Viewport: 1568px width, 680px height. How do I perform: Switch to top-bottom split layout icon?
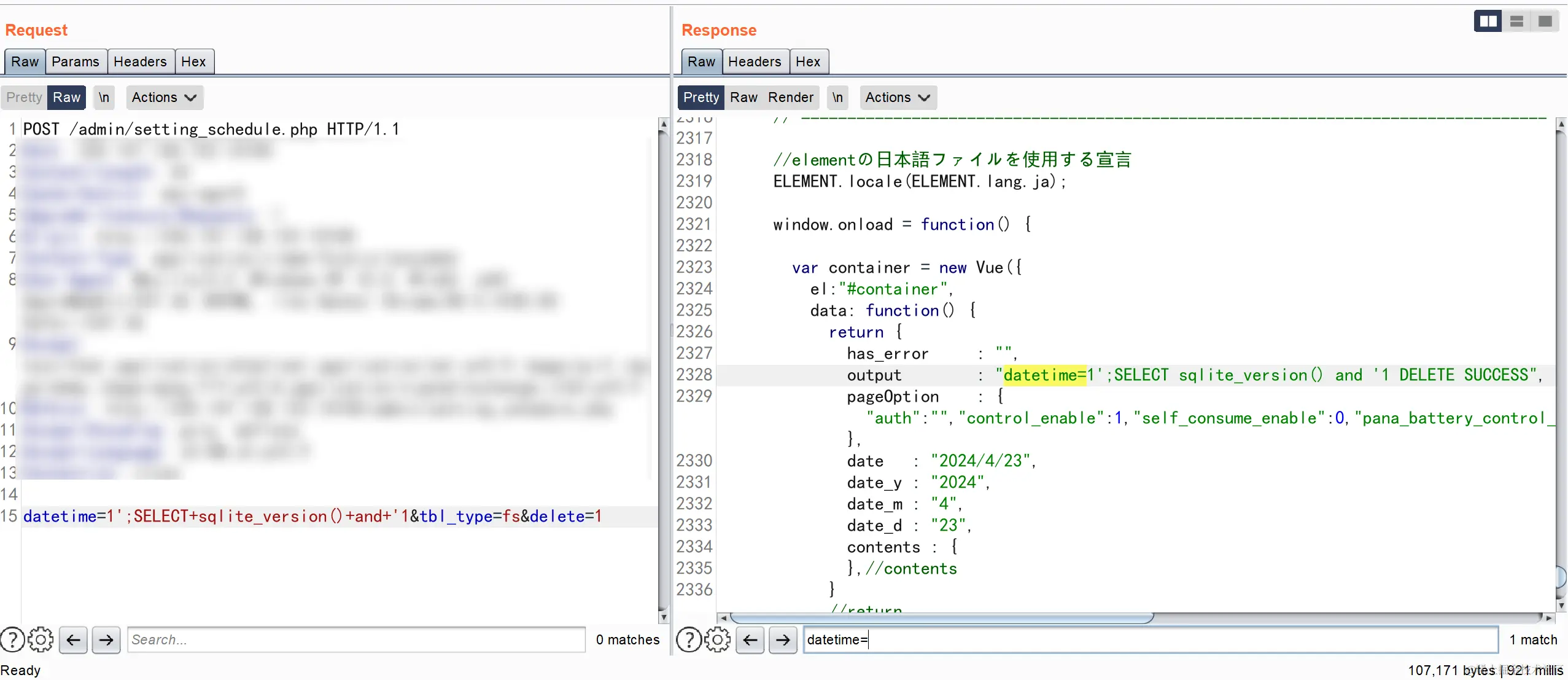1516,21
